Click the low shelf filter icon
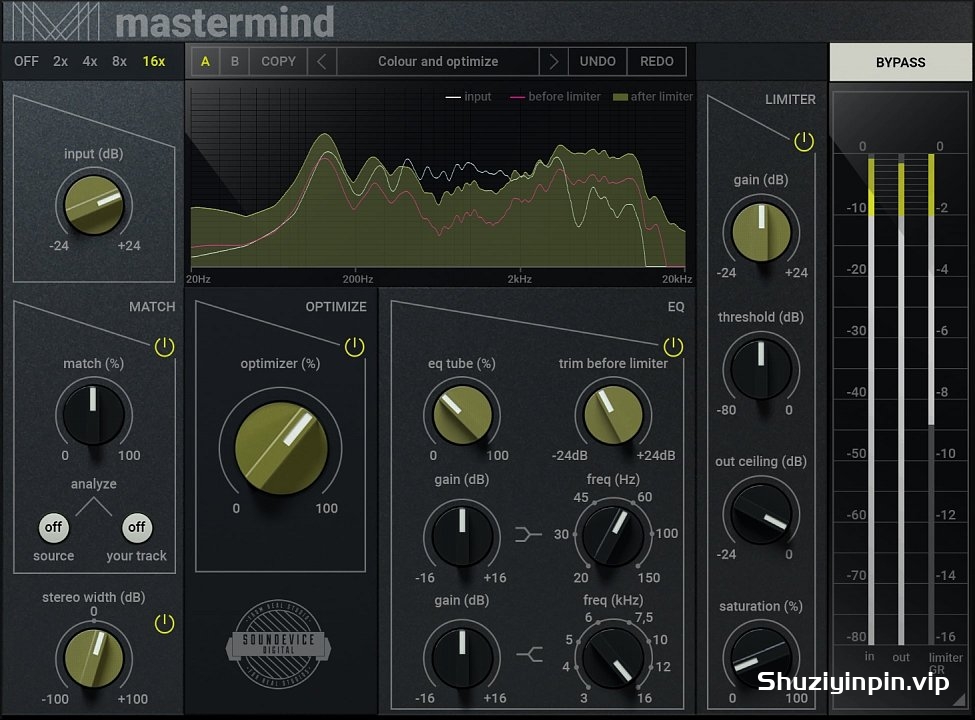The width and height of the screenshot is (975, 720). tap(529, 534)
